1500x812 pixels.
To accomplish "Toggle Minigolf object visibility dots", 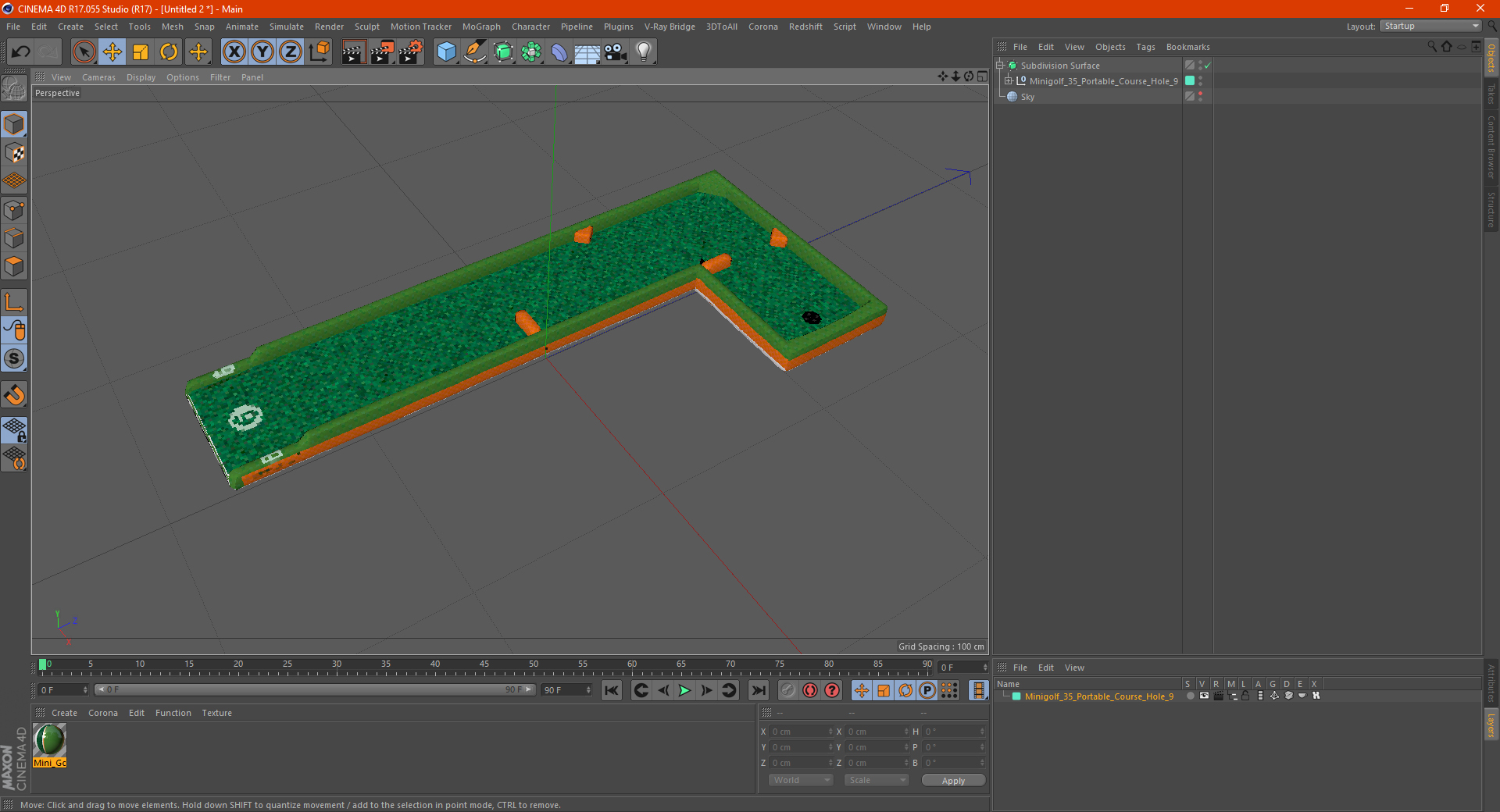I will coord(1201,81).
